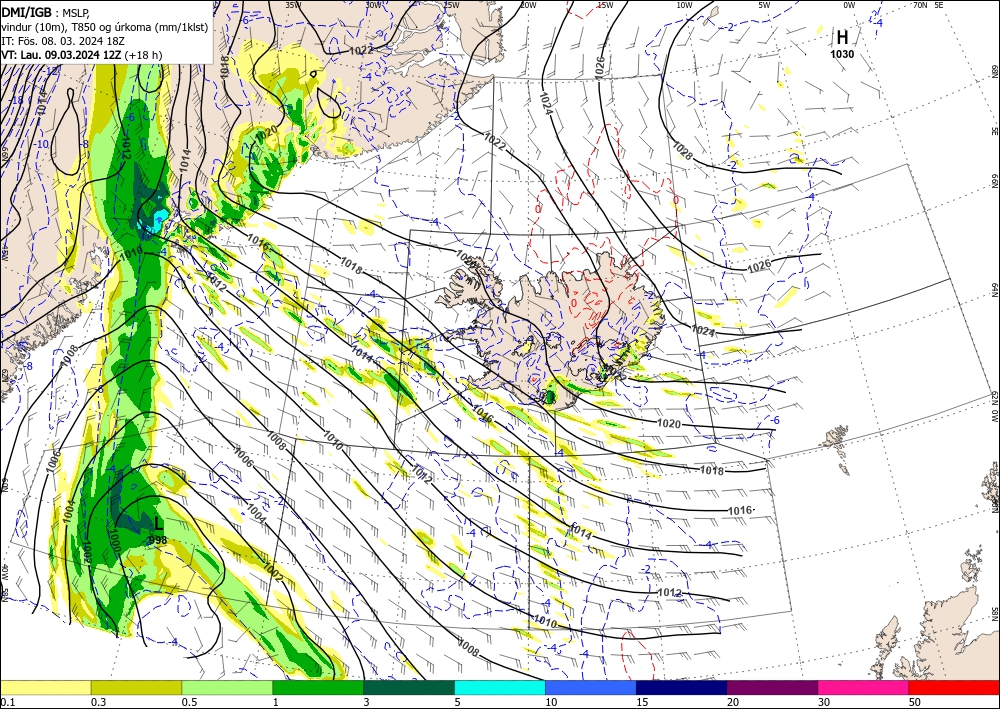Select the dark green 3–5 mm legend swatch

[409, 687]
